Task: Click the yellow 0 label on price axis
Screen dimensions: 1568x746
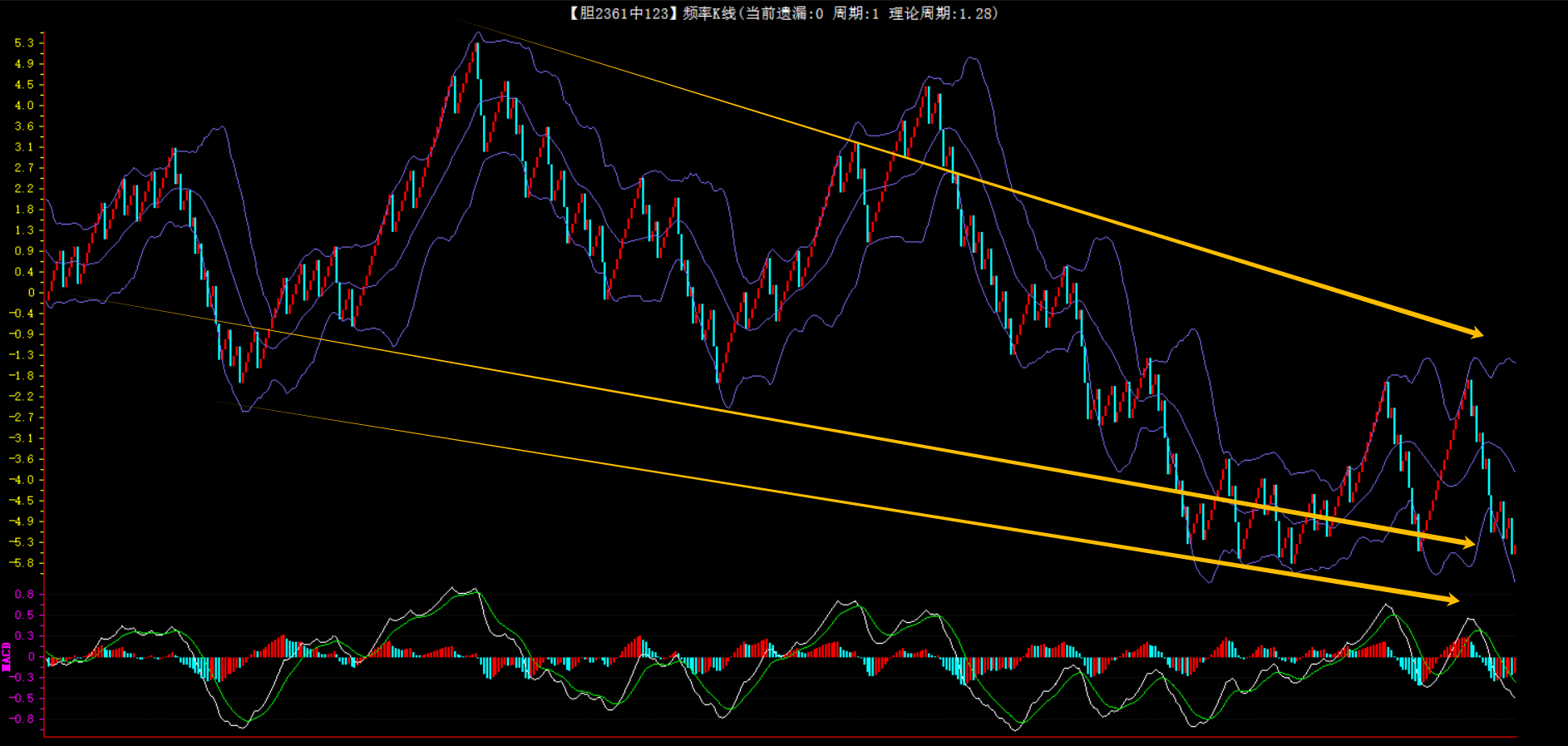Action: tap(32, 293)
